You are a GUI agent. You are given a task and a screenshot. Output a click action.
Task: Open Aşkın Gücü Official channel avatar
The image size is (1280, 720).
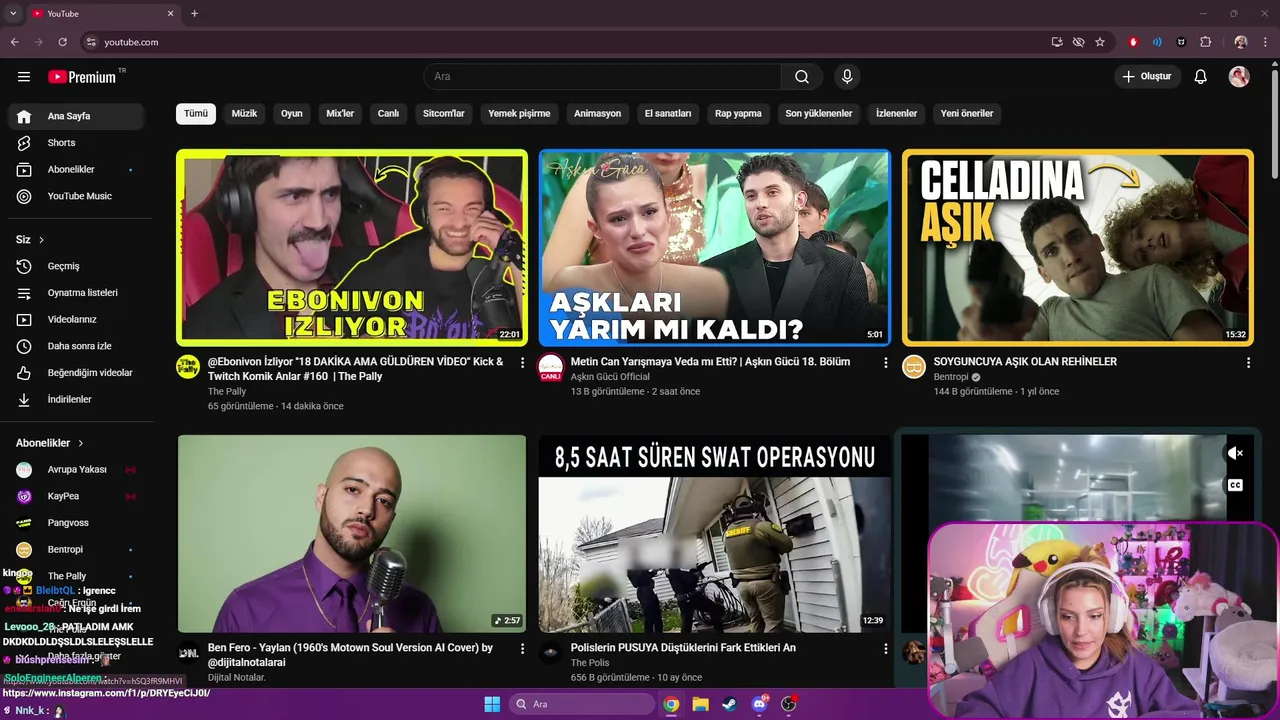(x=551, y=367)
